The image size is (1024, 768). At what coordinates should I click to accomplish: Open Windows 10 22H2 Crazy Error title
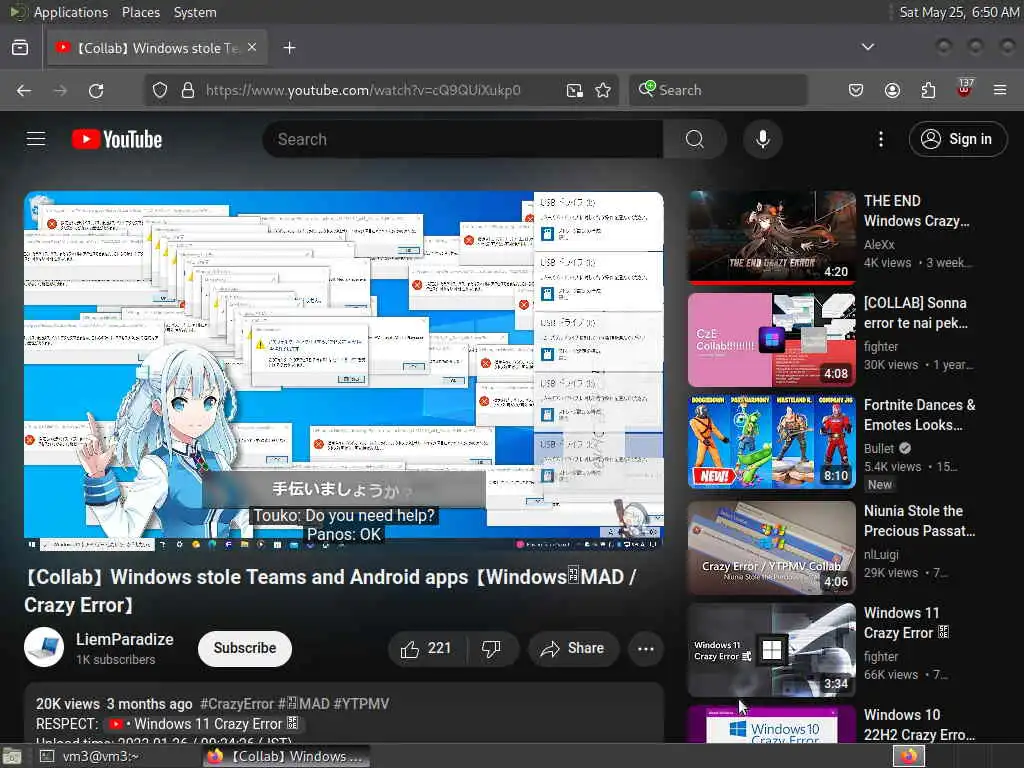click(919, 724)
